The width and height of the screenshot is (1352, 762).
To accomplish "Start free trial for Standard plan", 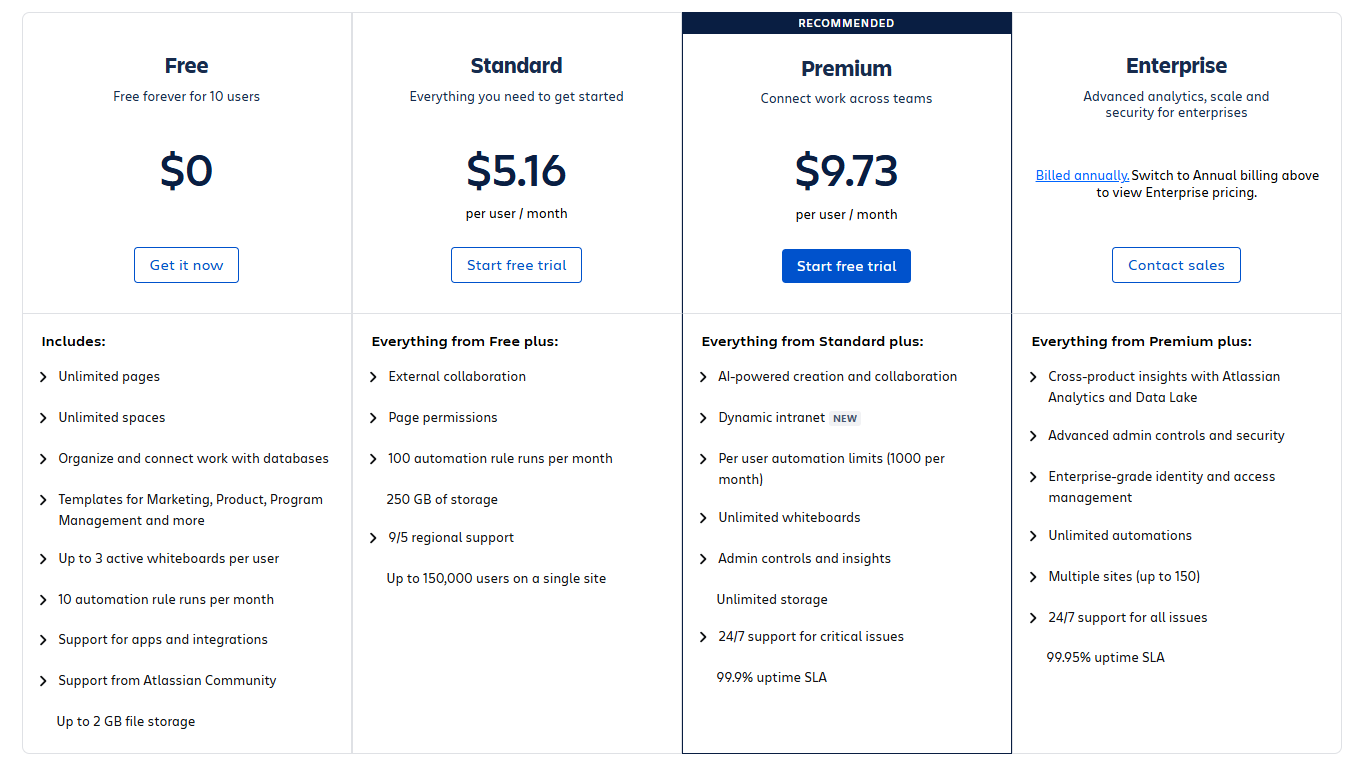I will (516, 265).
